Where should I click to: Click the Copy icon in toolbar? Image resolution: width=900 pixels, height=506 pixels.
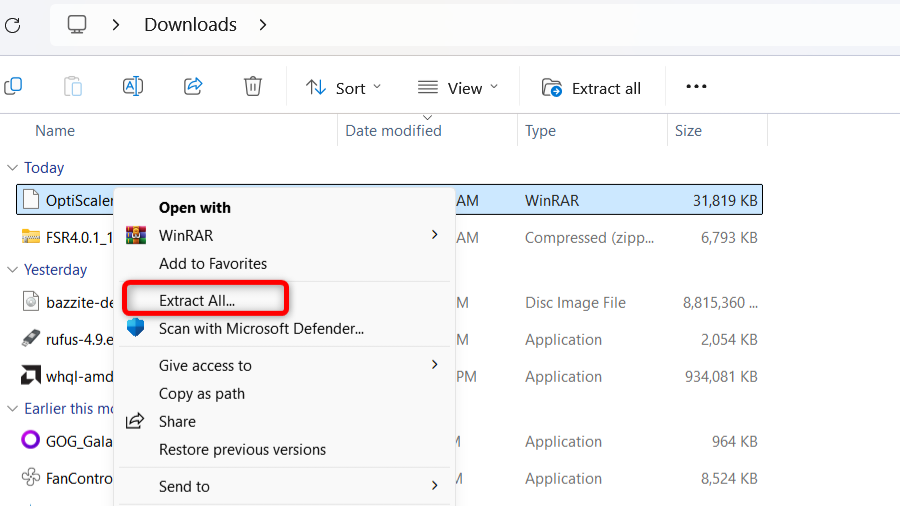click(13, 87)
